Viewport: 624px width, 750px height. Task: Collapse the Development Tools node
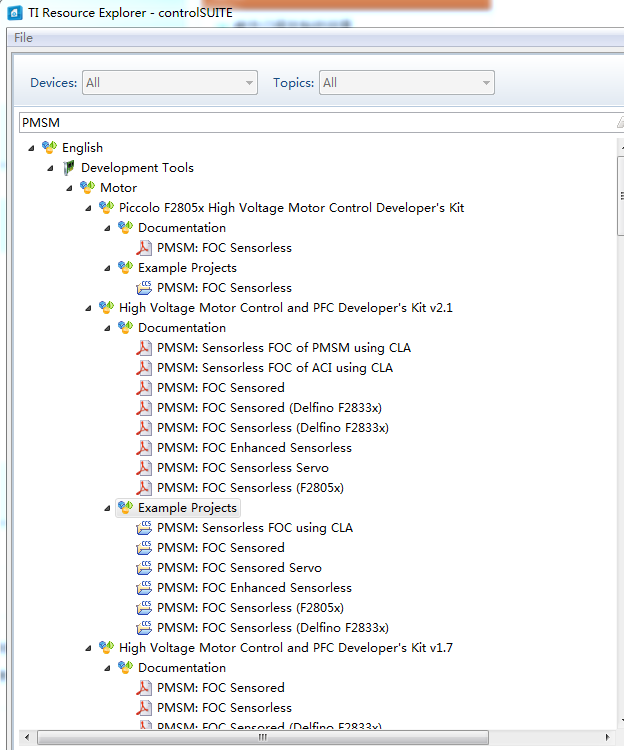[x=51, y=168]
